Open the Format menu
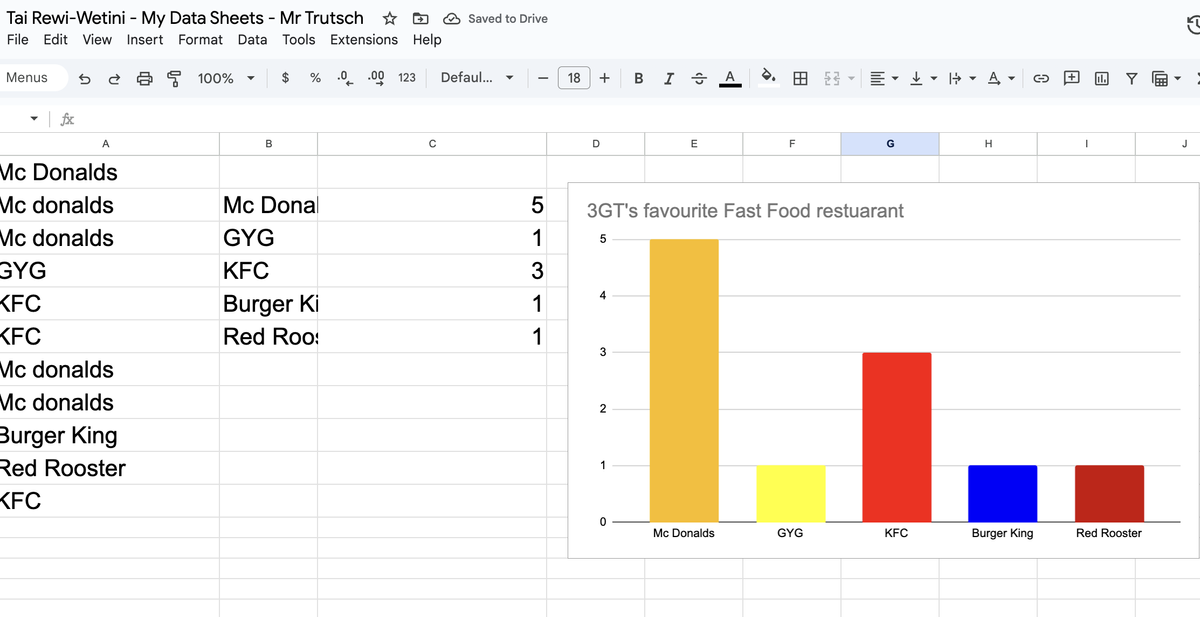 tap(200, 40)
